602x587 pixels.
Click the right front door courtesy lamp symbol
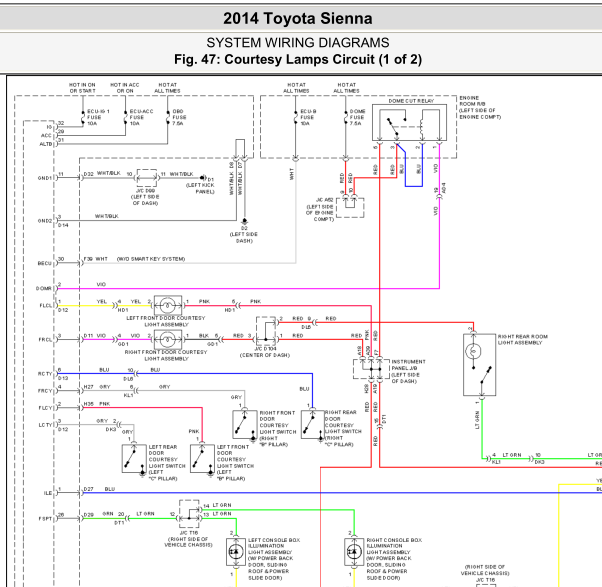pos(168,339)
